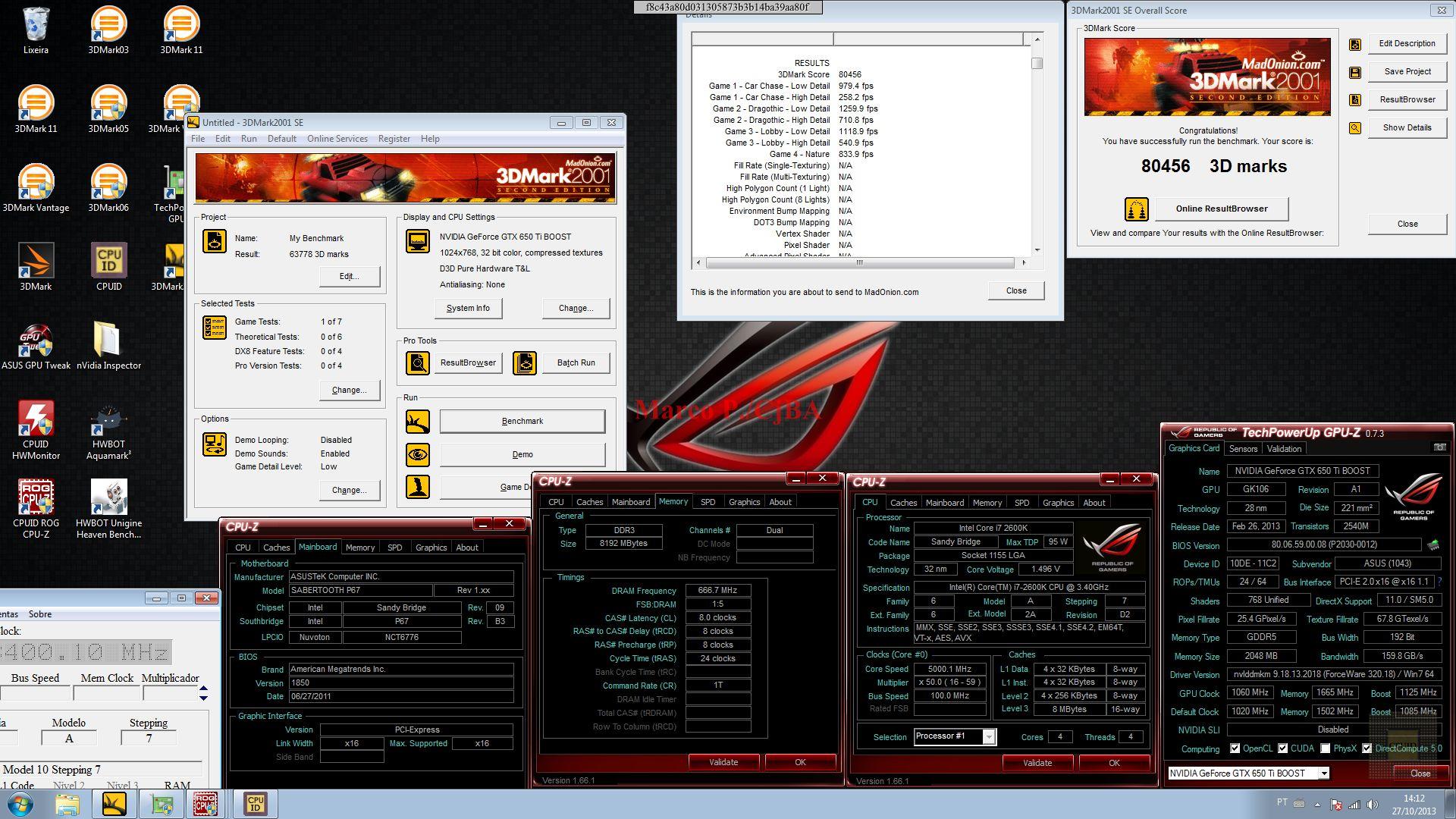This screenshot has height=819, width=1456.
Task: Click the BIOS save chip icon in GPU-Z
Action: [1432, 545]
